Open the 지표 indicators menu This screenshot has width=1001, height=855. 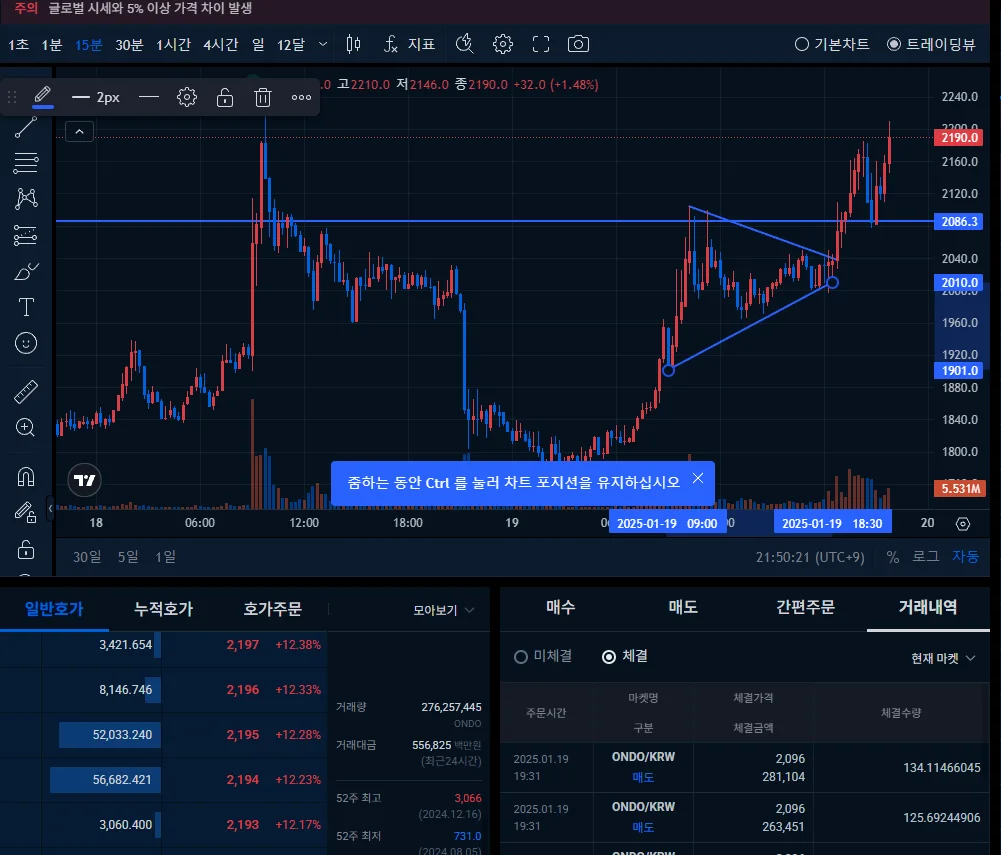point(409,44)
